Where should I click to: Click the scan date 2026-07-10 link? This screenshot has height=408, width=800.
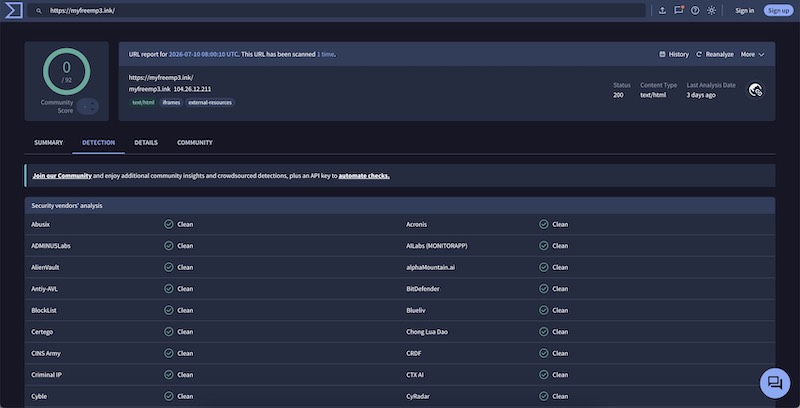pos(204,54)
